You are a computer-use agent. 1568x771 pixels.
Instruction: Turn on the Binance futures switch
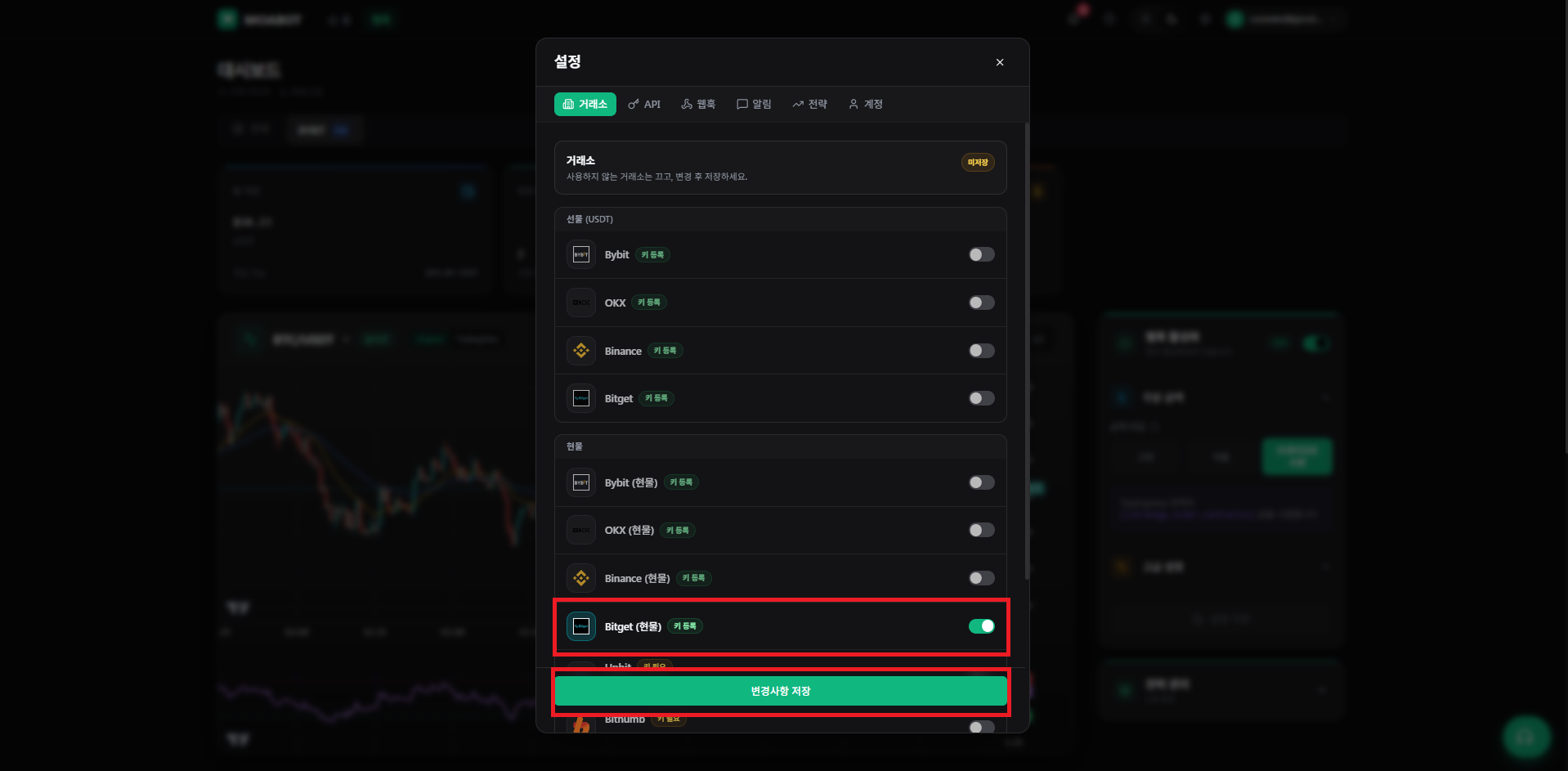[981, 351]
